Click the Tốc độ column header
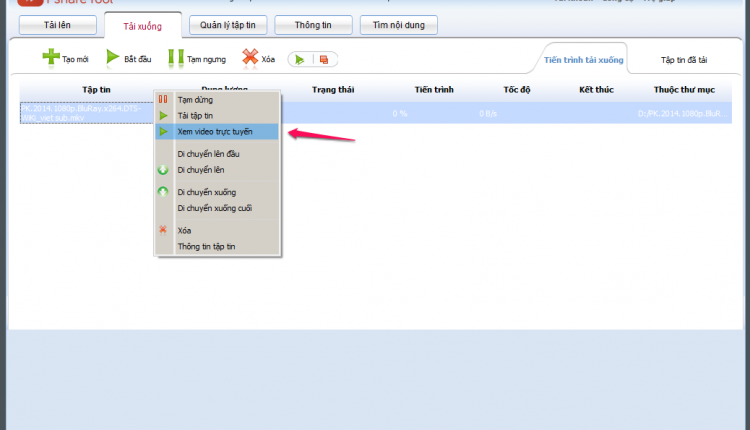Viewport: 750px width, 430px height. click(517, 89)
